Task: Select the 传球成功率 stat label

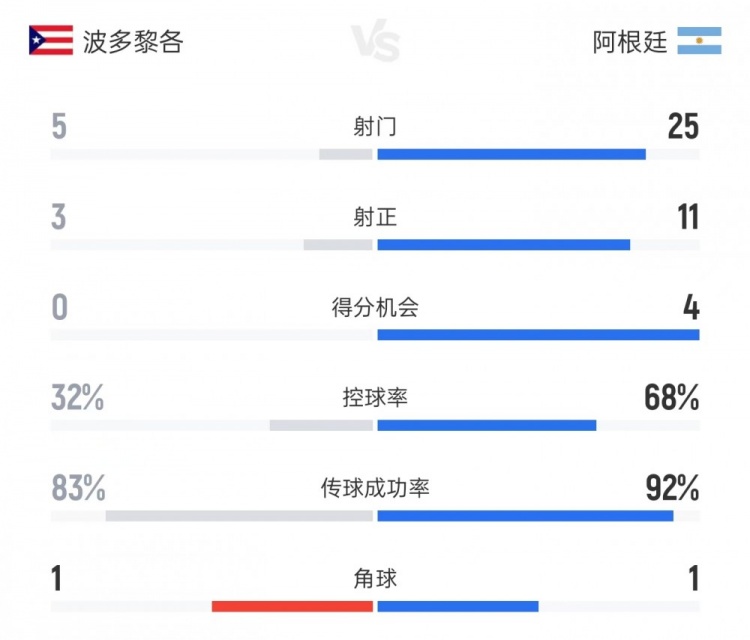Action: click(x=375, y=488)
